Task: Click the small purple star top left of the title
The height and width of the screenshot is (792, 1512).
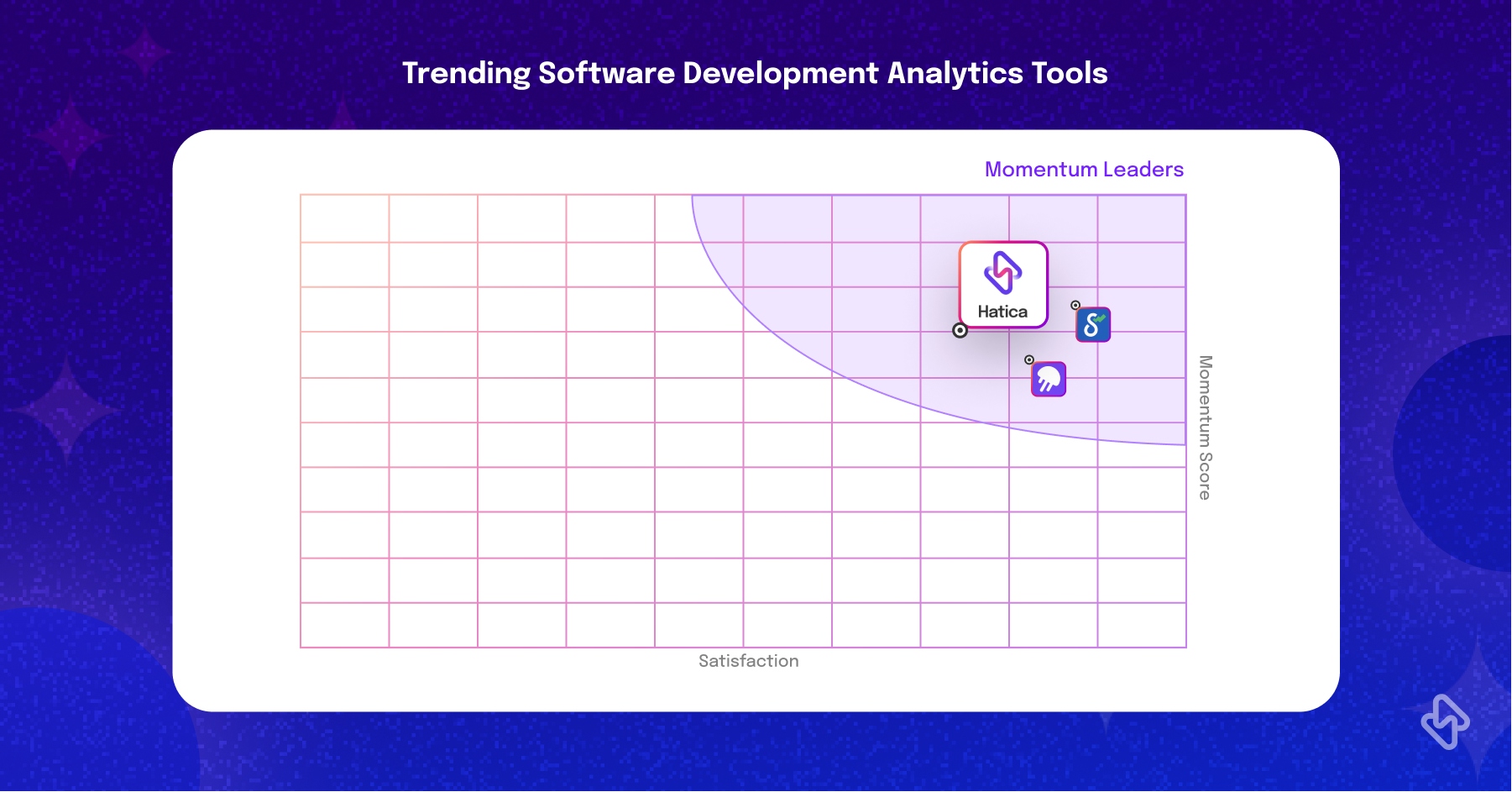Action: coord(144,54)
